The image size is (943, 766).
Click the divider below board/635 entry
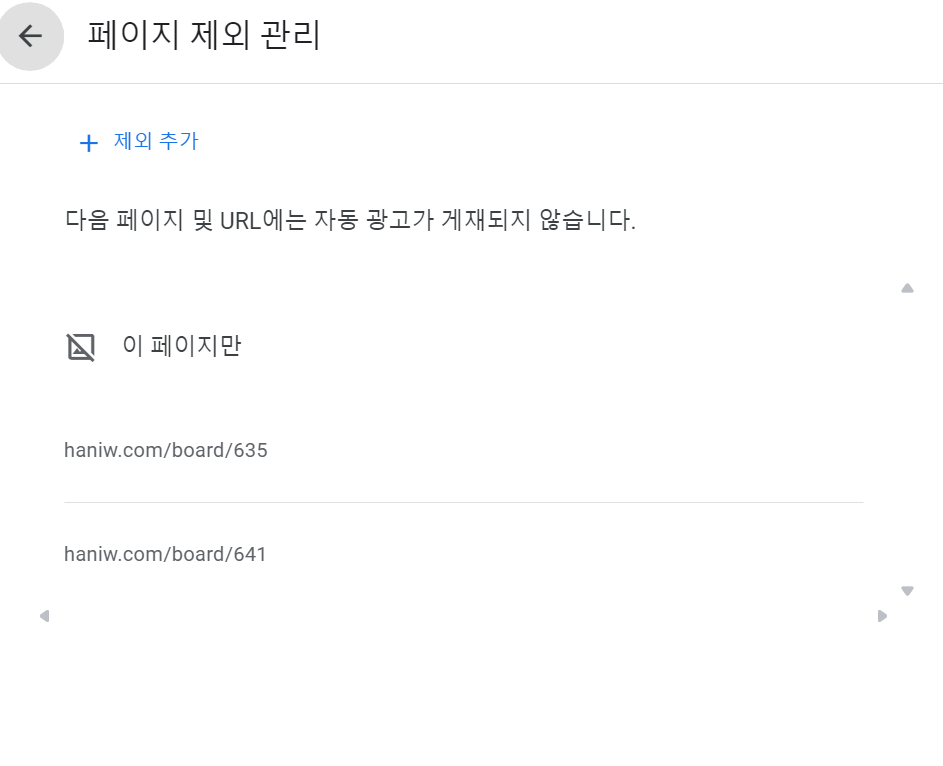pos(464,502)
